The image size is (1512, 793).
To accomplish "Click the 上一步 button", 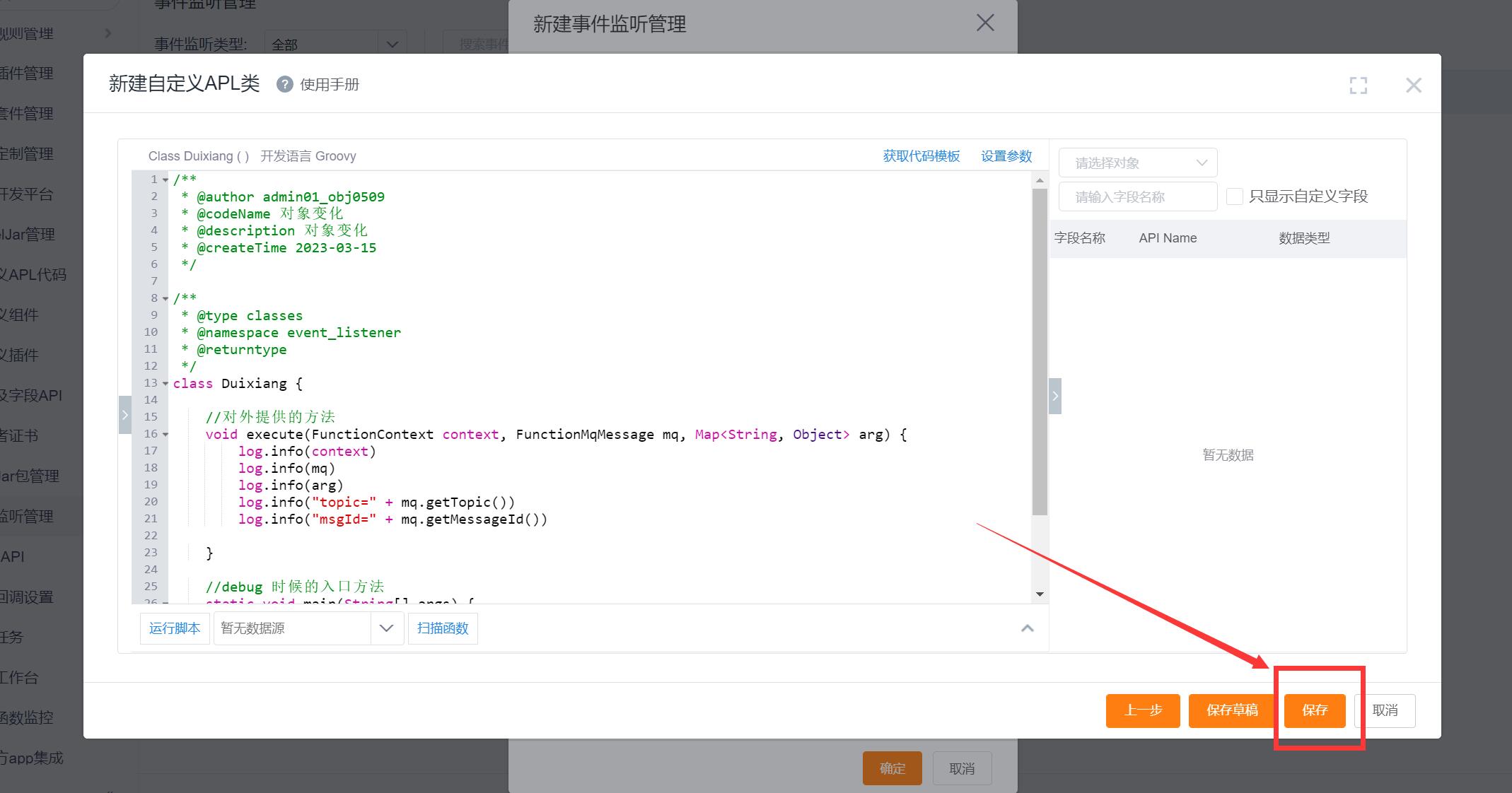I will tap(1143, 710).
